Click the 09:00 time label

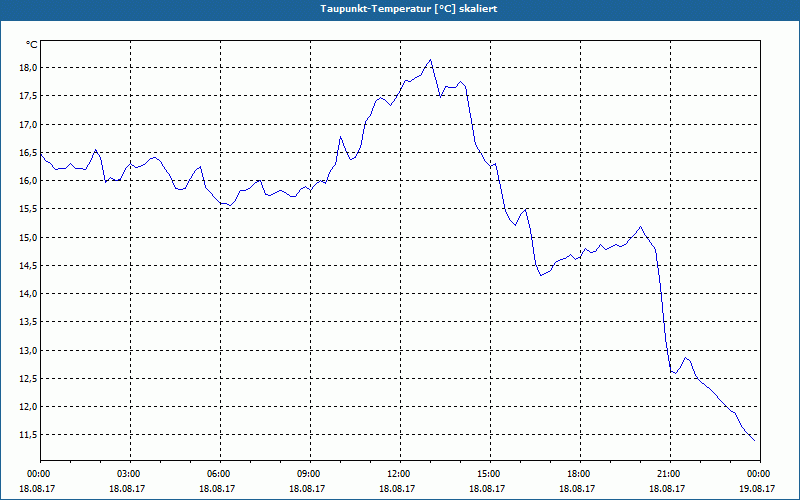click(x=310, y=474)
